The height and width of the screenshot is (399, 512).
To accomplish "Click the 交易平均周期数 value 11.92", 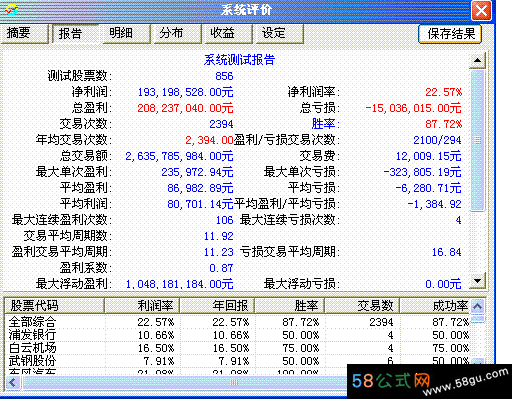I will 218,236.
